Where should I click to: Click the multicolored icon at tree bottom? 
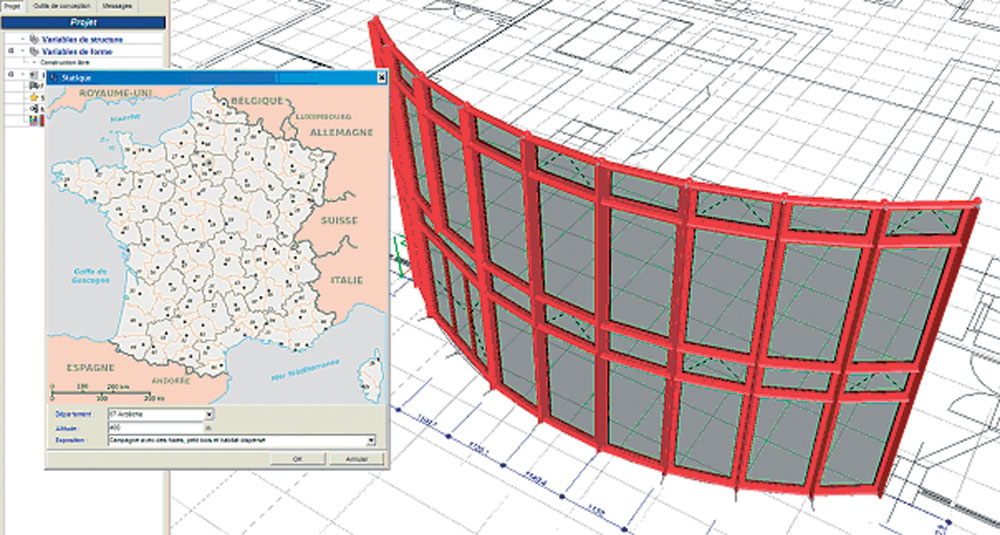[35, 120]
